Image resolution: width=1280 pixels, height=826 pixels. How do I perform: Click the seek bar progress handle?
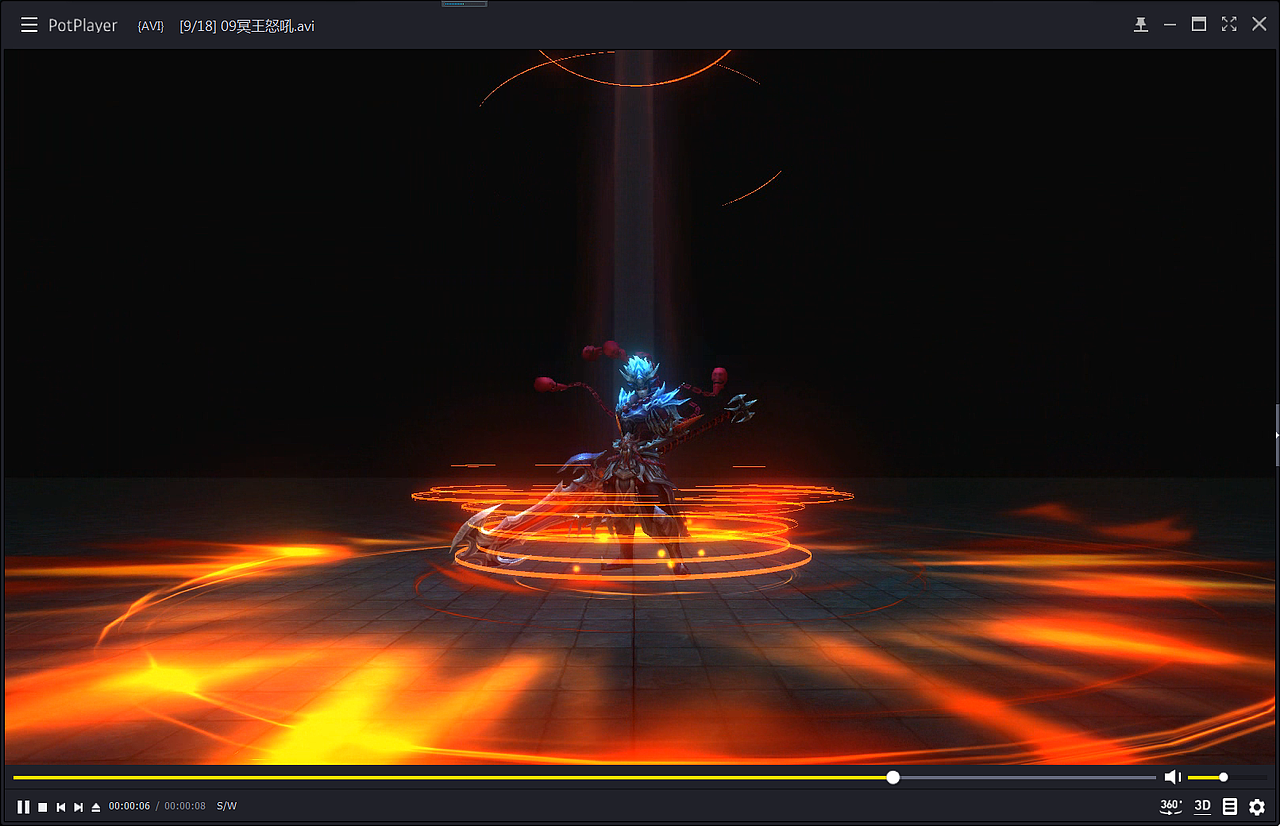(893, 777)
